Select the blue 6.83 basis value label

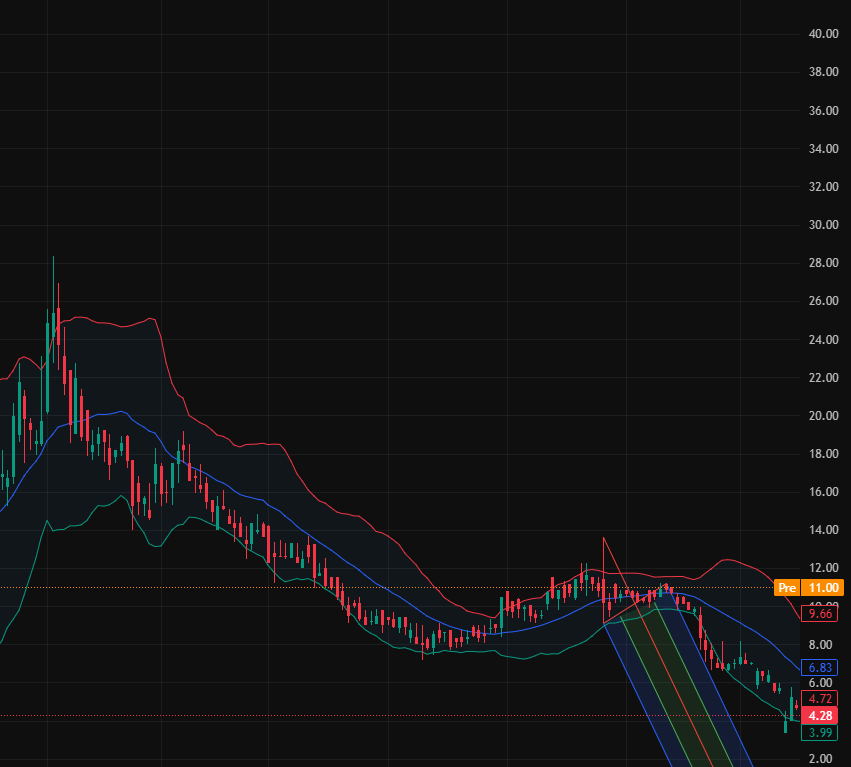pos(820,667)
